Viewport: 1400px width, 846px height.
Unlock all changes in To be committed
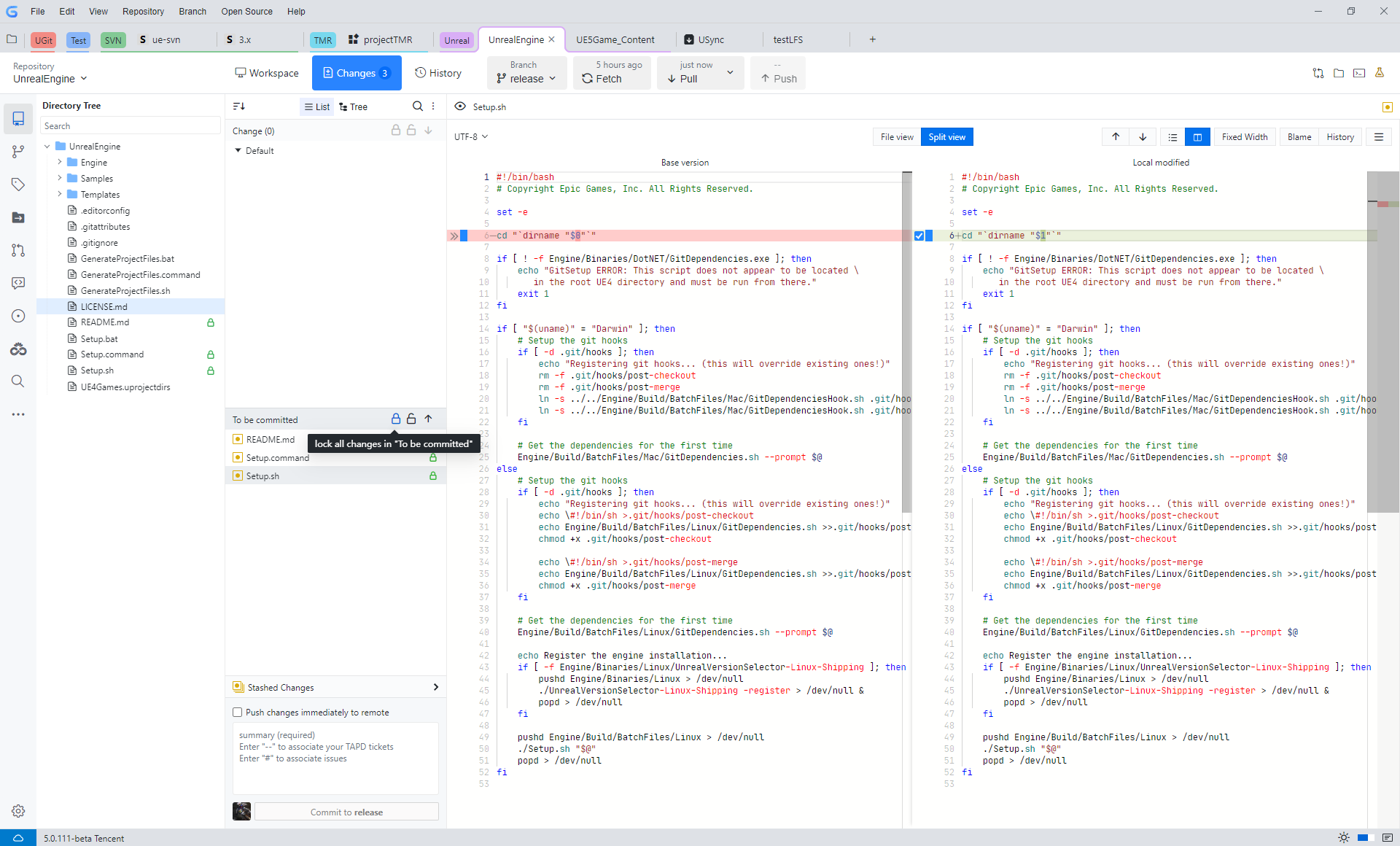[411, 419]
